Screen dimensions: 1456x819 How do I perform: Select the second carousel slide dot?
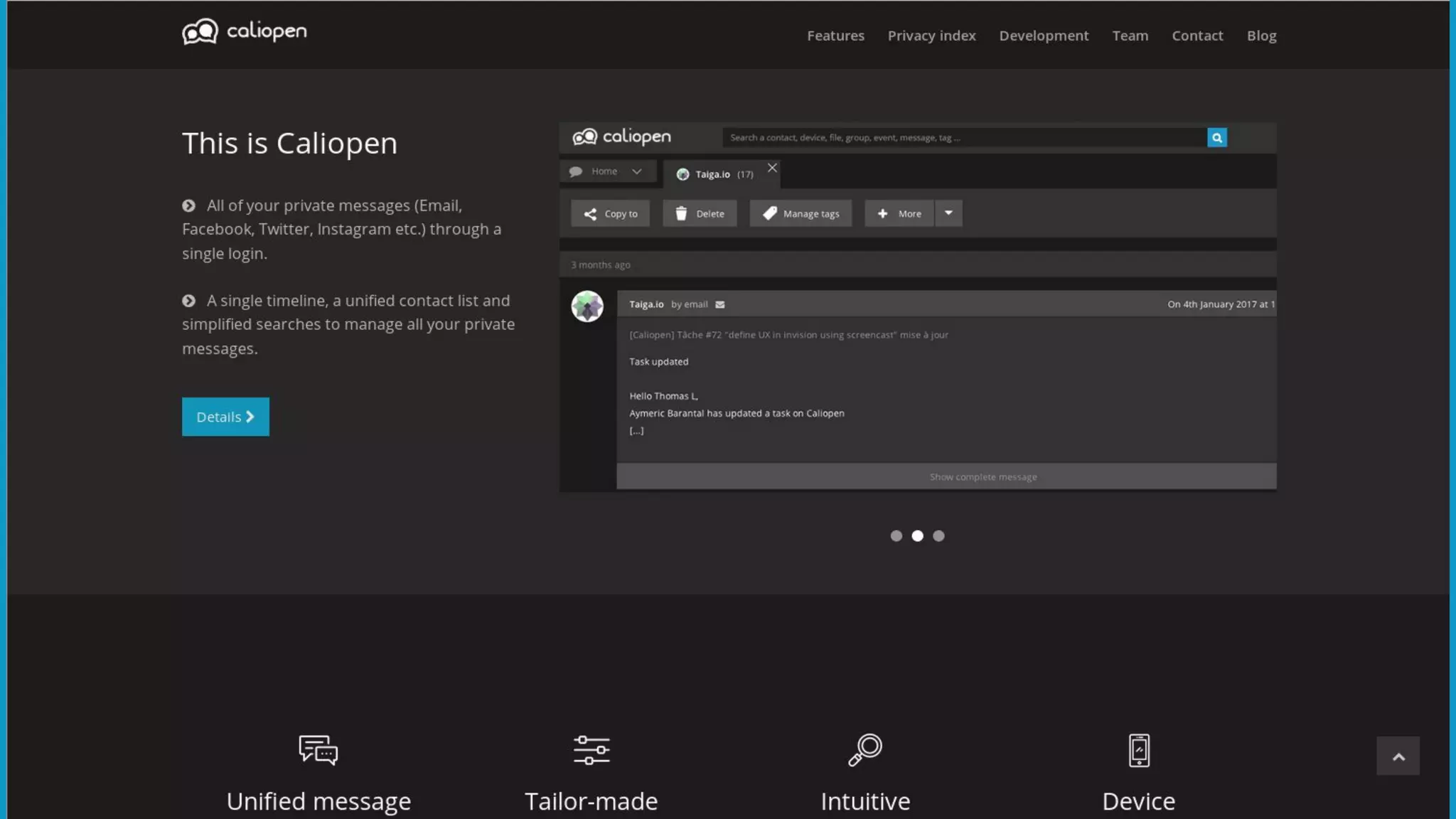coord(917,536)
